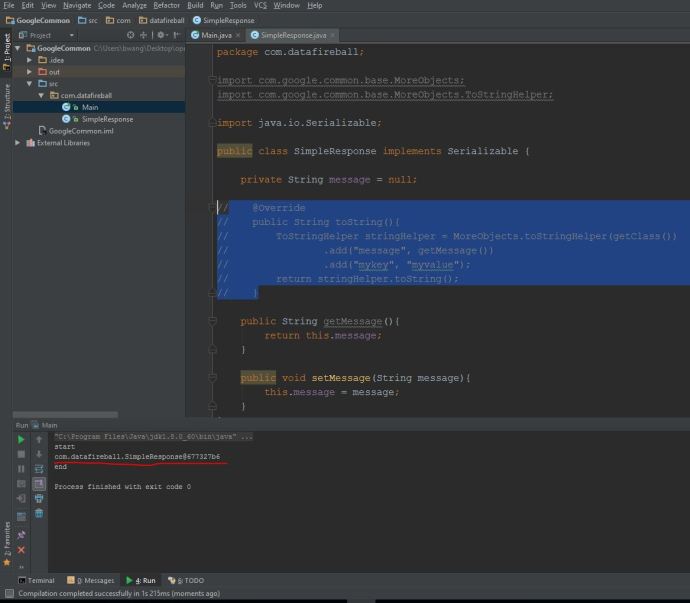Image resolution: width=690 pixels, height=603 pixels.
Task: Open Project panel gear settings icon
Action: (x=162, y=35)
